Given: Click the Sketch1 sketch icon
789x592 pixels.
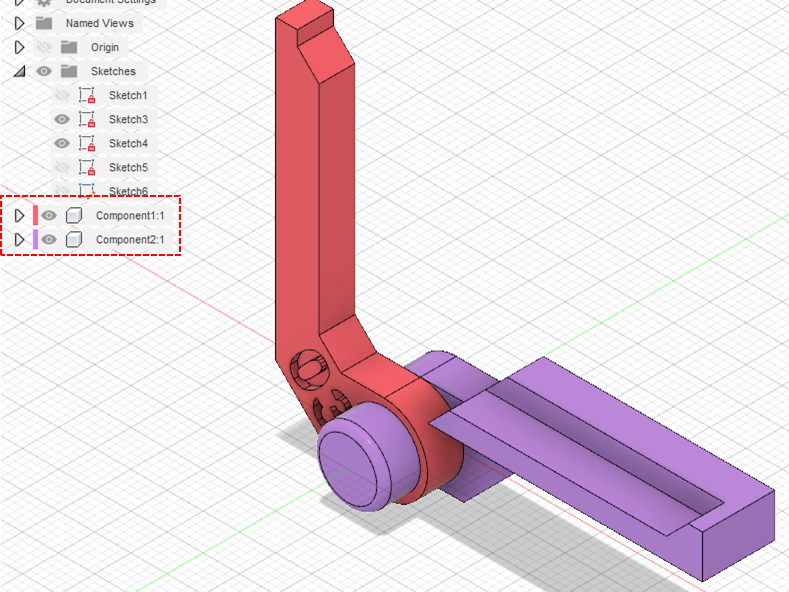Looking at the screenshot, I should [x=87, y=95].
